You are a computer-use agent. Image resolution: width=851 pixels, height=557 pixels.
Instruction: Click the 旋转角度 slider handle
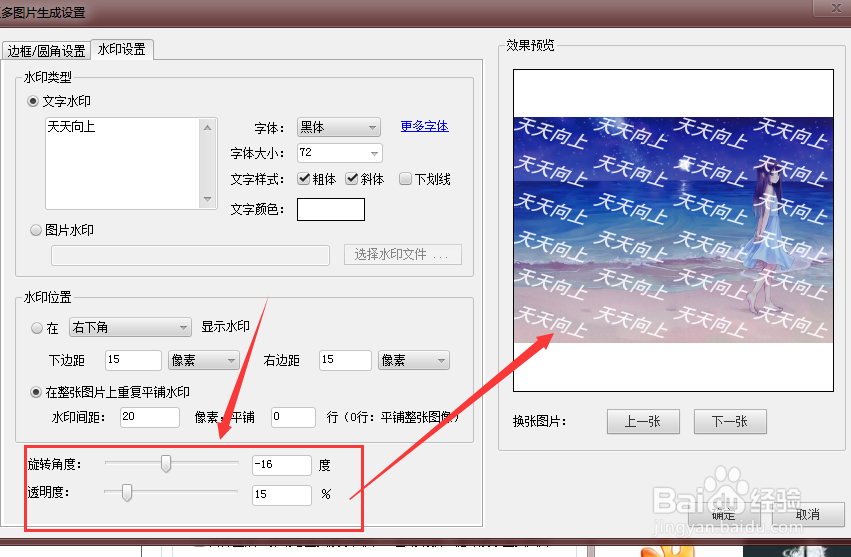point(166,464)
